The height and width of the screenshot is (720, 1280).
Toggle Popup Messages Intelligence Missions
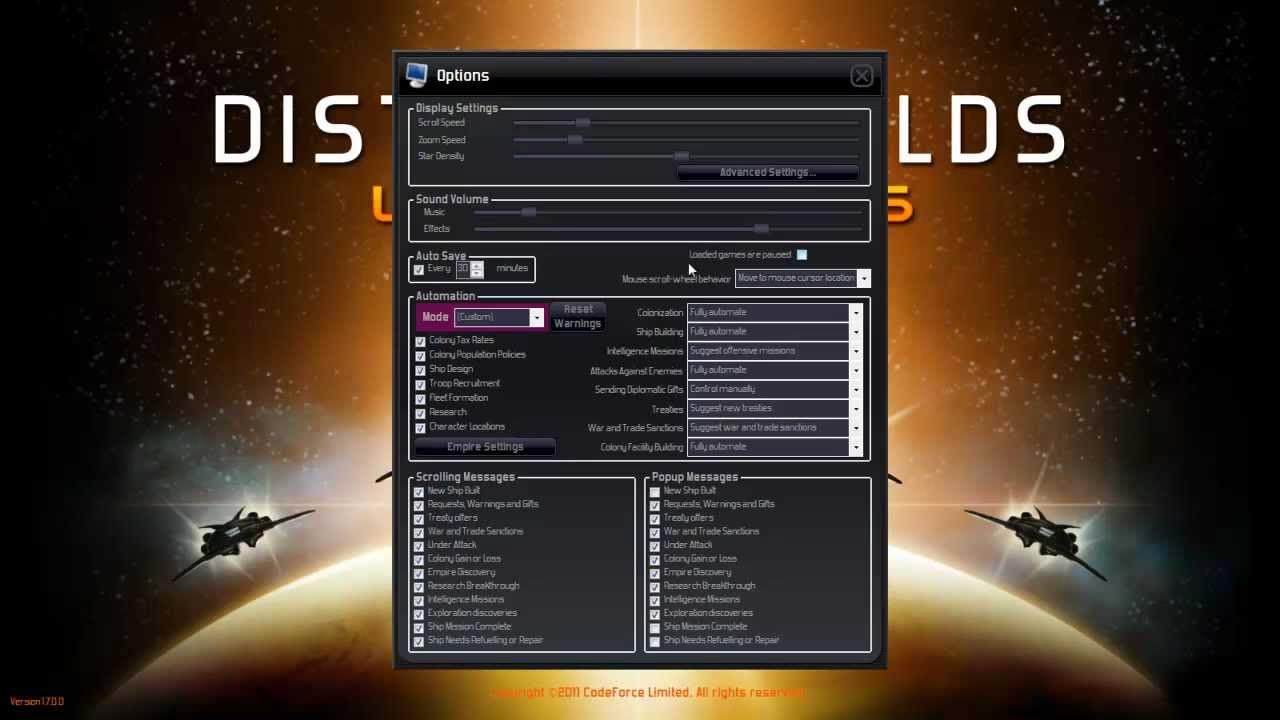click(x=655, y=600)
